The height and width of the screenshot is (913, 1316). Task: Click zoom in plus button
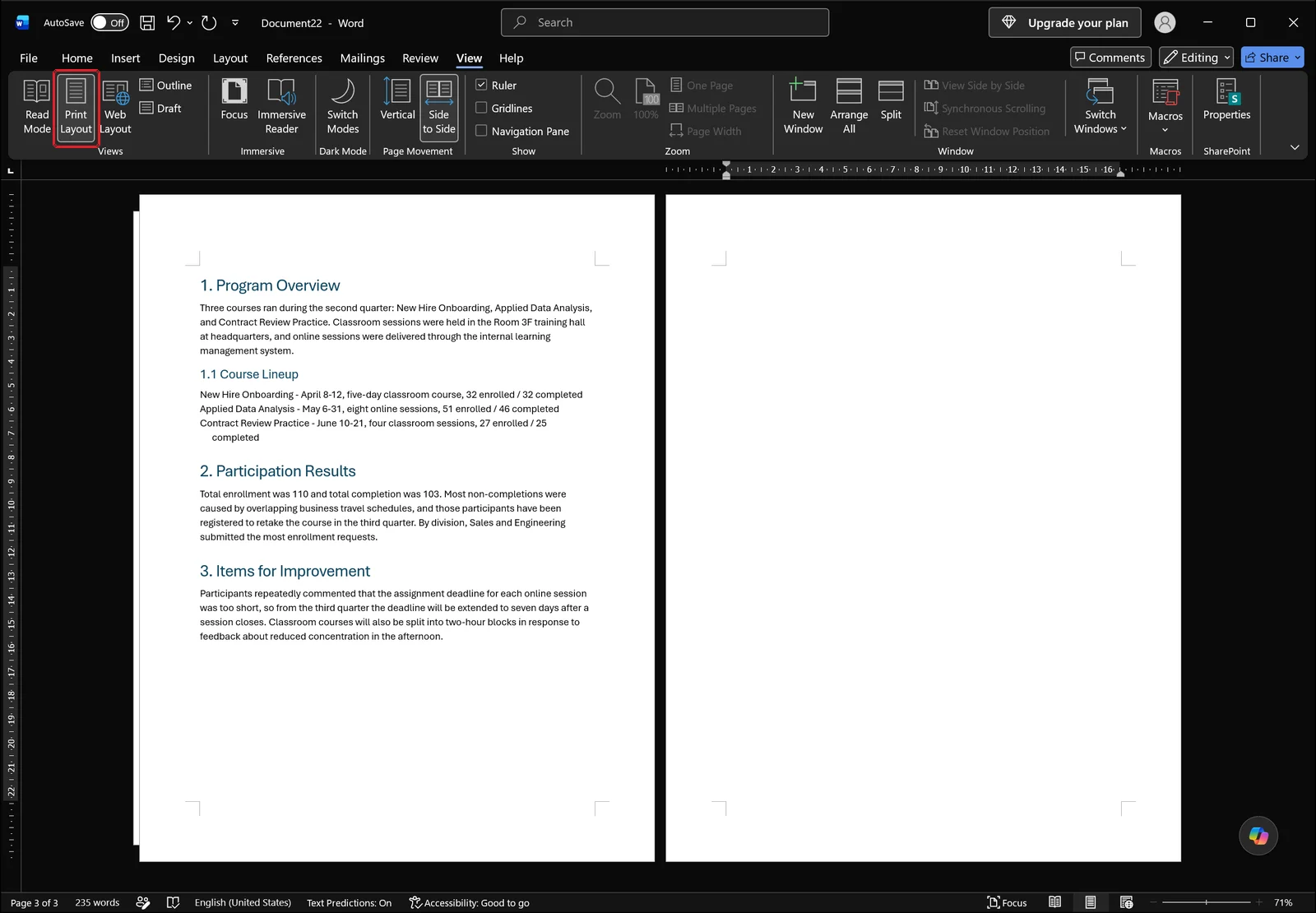coord(1258,902)
